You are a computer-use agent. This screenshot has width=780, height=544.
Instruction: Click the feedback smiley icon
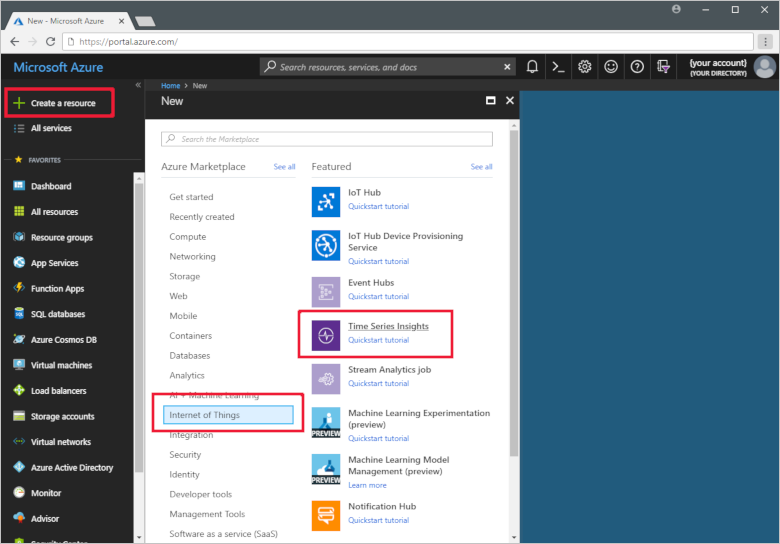tap(611, 67)
